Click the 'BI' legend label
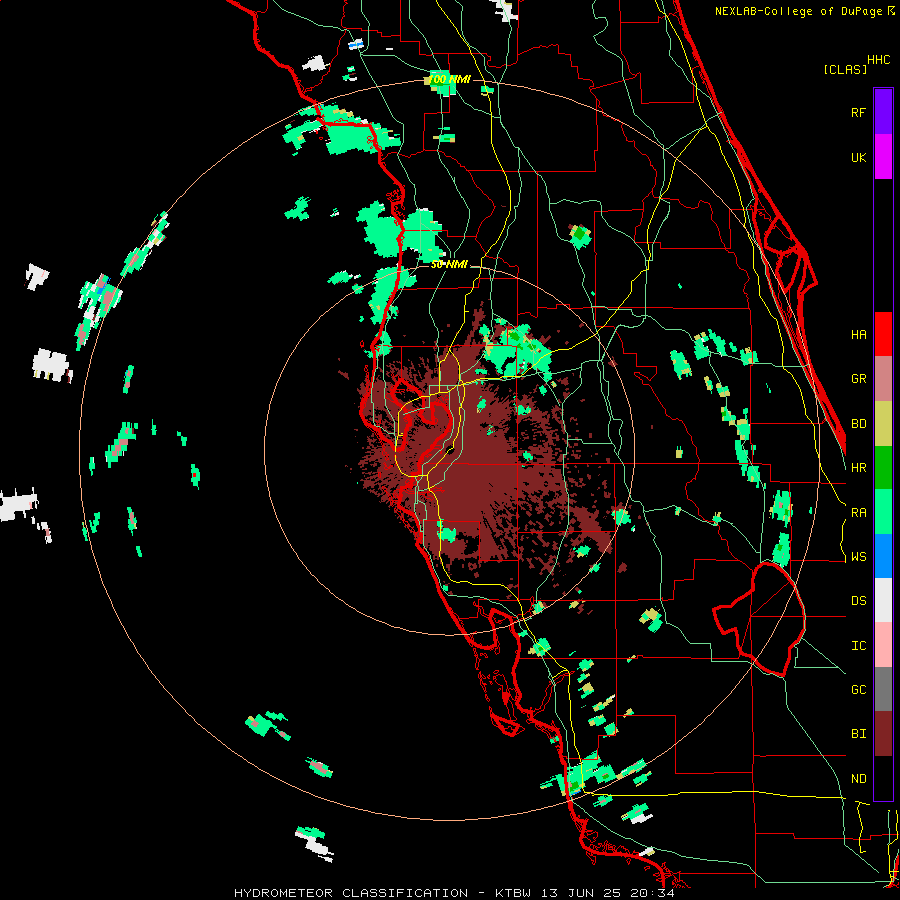Viewport: 900px width, 900px height. 858,734
